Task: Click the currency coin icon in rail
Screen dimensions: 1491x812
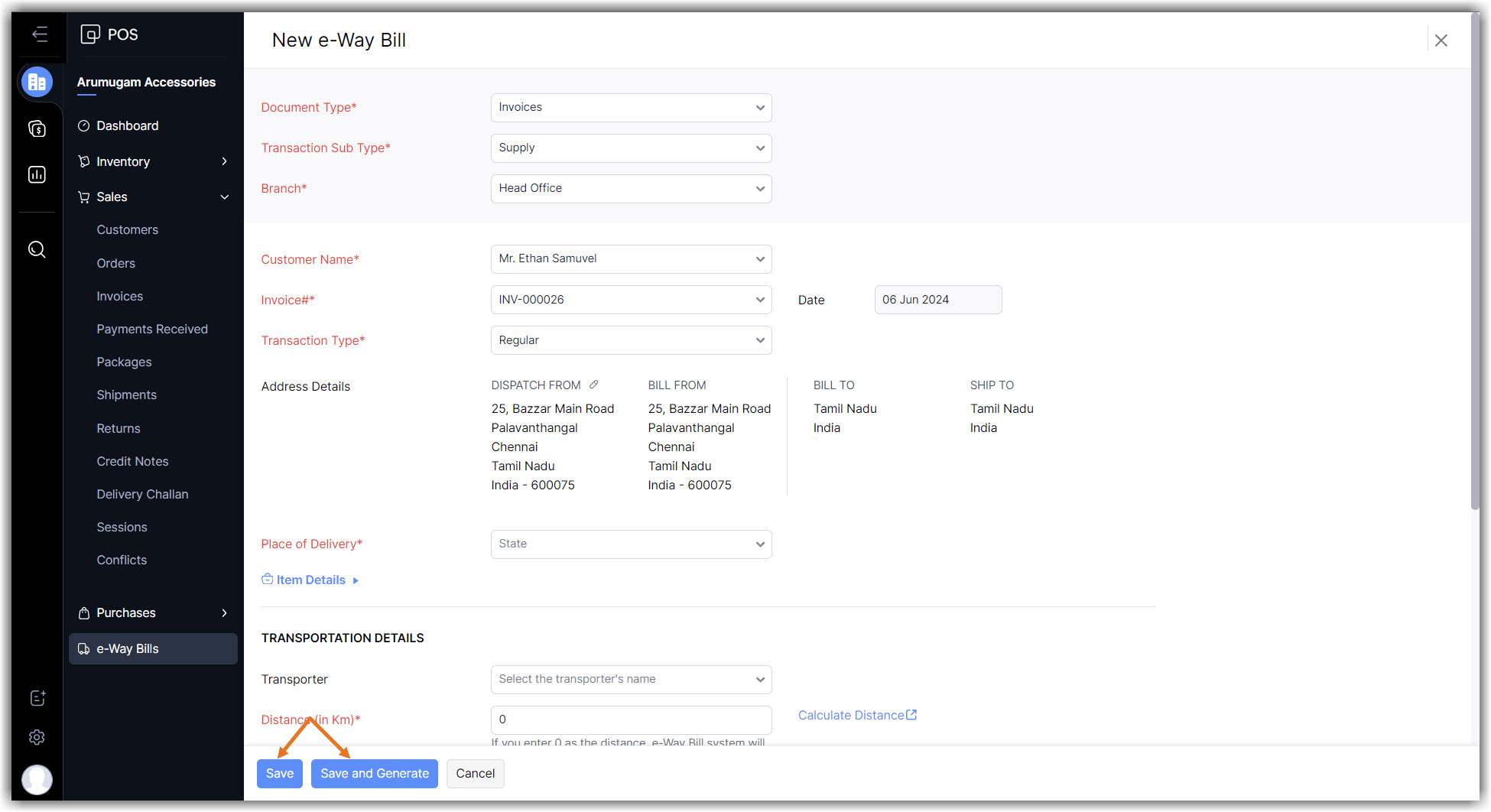Action: [37, 129]
